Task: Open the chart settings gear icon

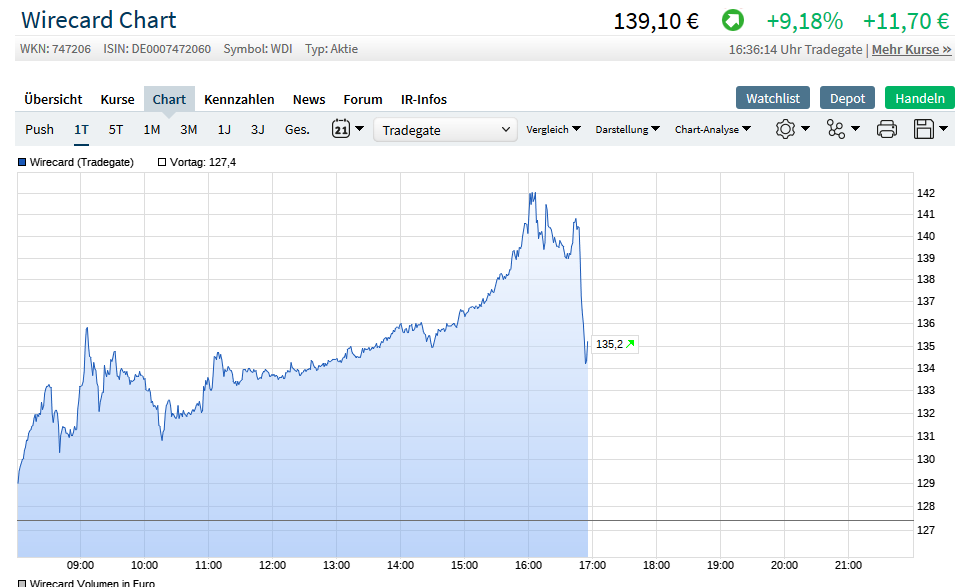Action: tap(785, 129)
